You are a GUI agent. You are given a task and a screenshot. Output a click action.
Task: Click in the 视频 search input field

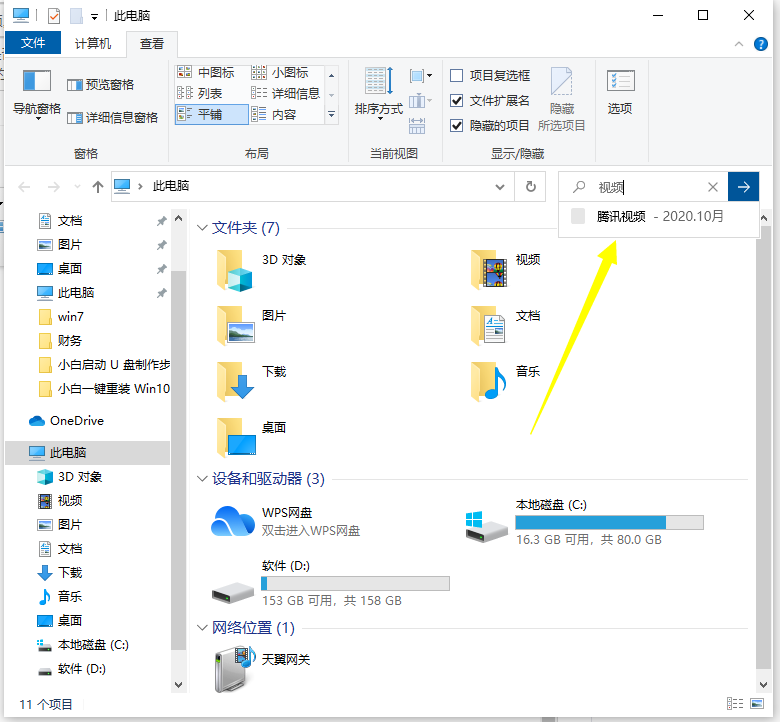tap(650, 187)
